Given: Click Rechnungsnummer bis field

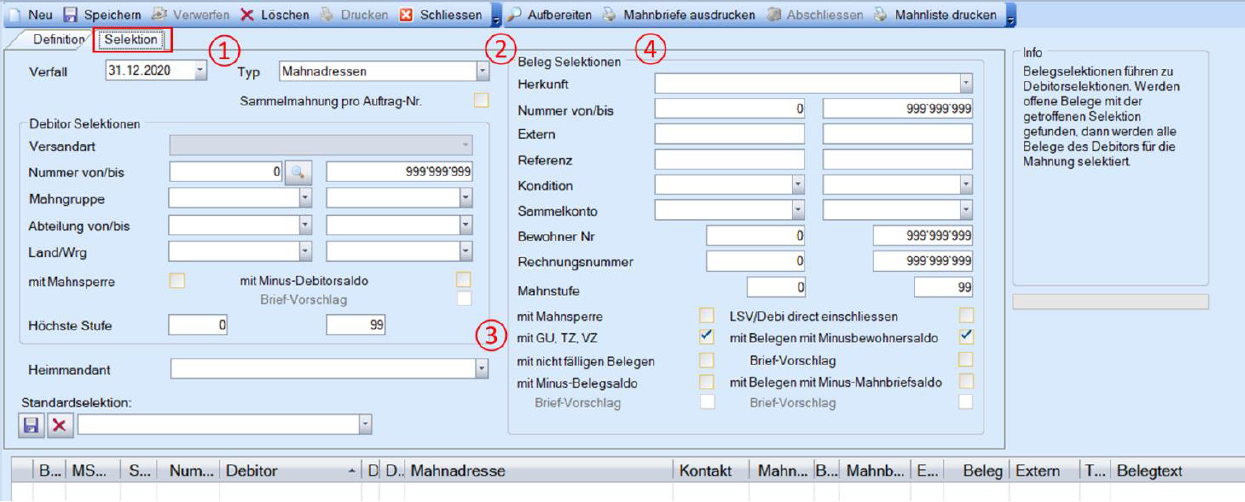Looking at the screenshot, I should (923, 262).
